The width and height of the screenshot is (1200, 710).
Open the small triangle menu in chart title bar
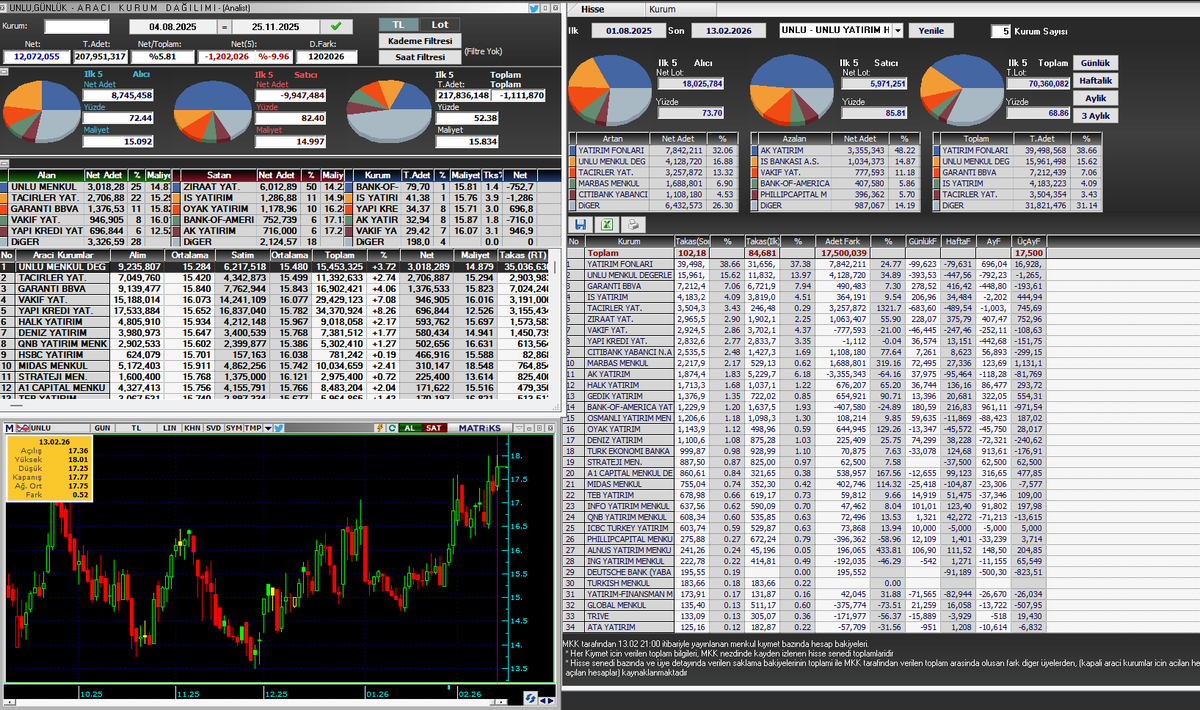[519, 428]
